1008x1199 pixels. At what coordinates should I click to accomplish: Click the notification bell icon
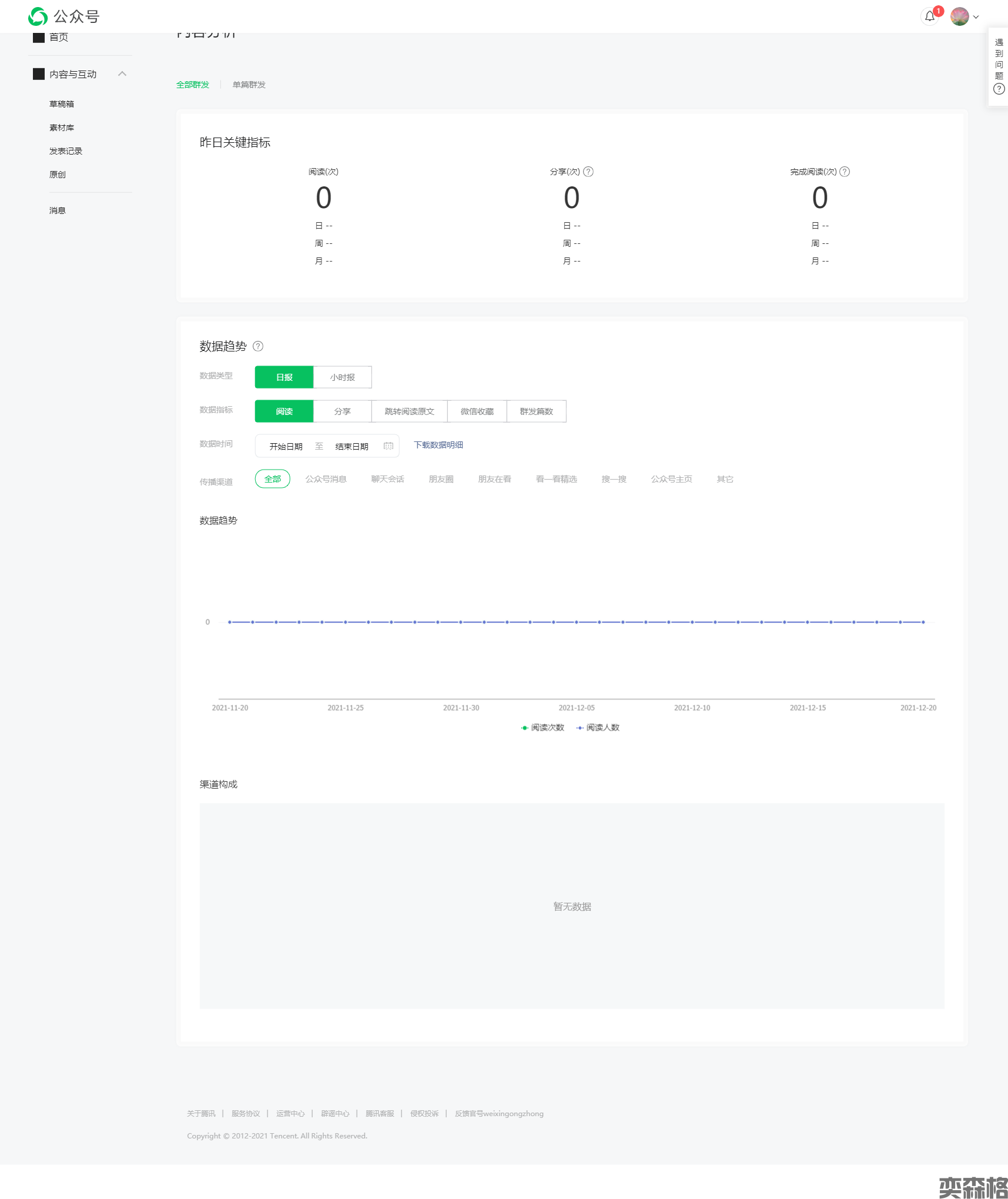click(x=929, y=16)
